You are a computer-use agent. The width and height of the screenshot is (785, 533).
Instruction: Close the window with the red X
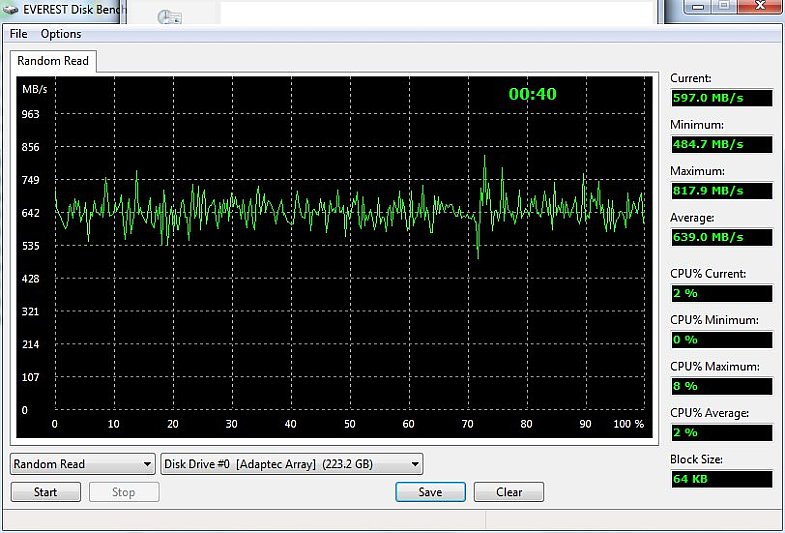point(760,6)
